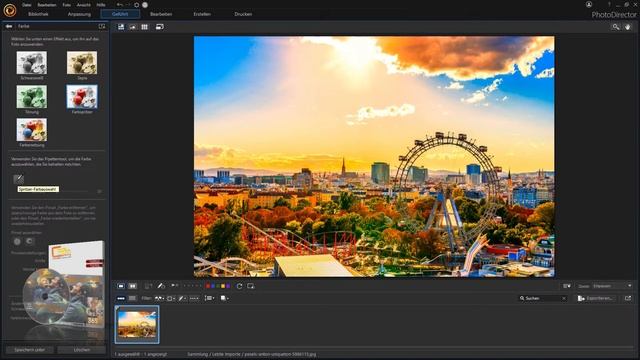The width and height of the screenshot is (640, 360).
Task: Toggle single photo view mode
Action: coord(121,286)
